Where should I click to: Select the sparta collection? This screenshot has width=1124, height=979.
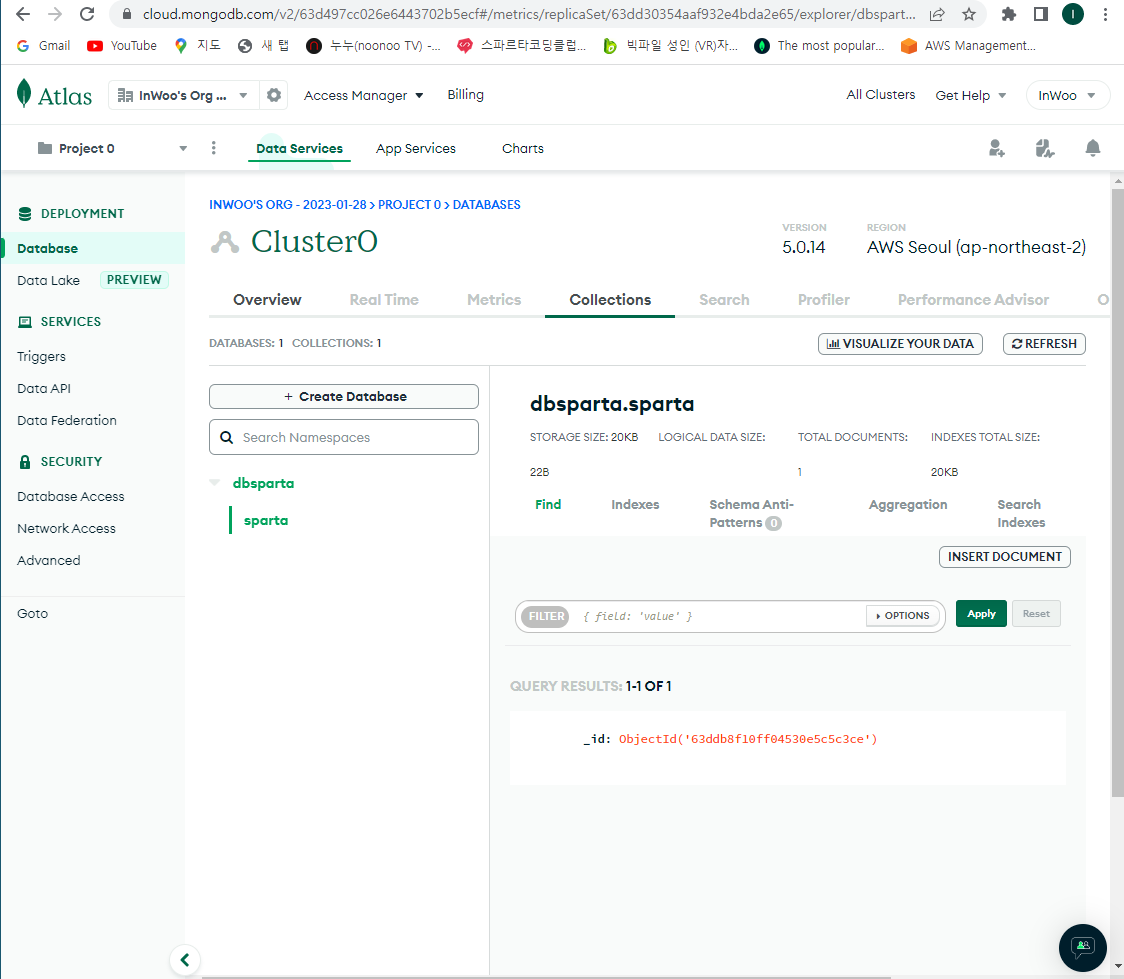click(266, 520)
